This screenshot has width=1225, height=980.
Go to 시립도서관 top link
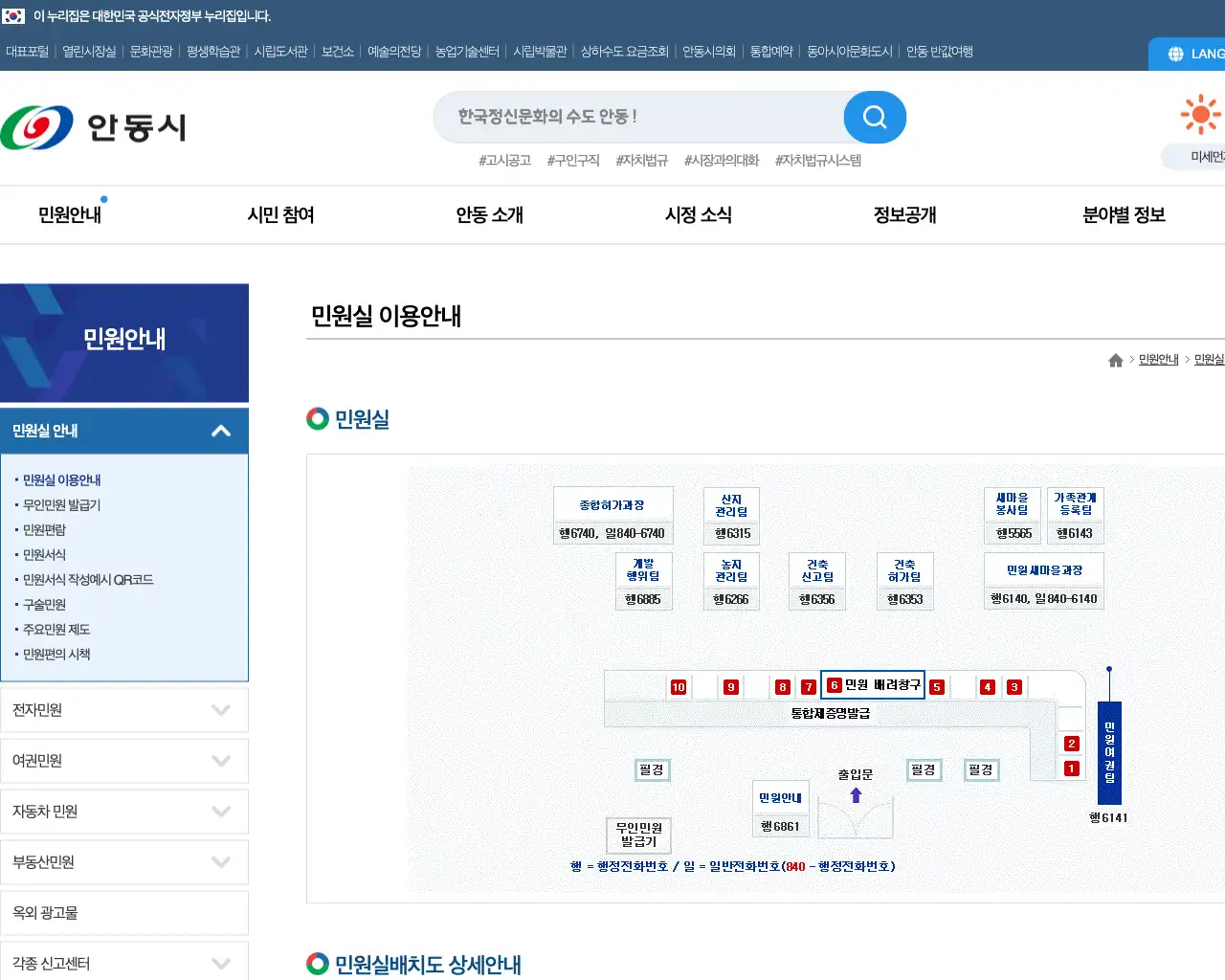(280, 52)
